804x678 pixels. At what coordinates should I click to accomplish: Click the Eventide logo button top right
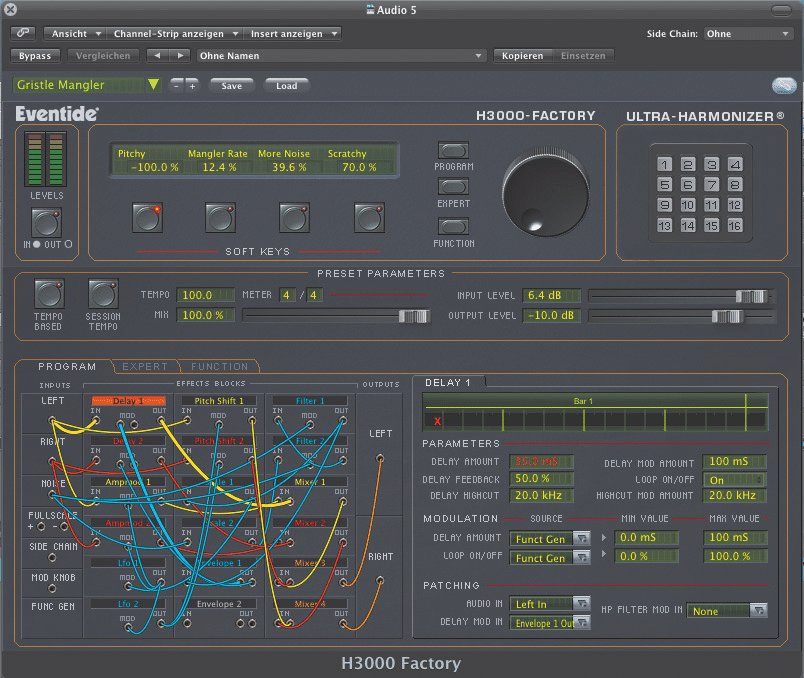click(x=784, y=86)
